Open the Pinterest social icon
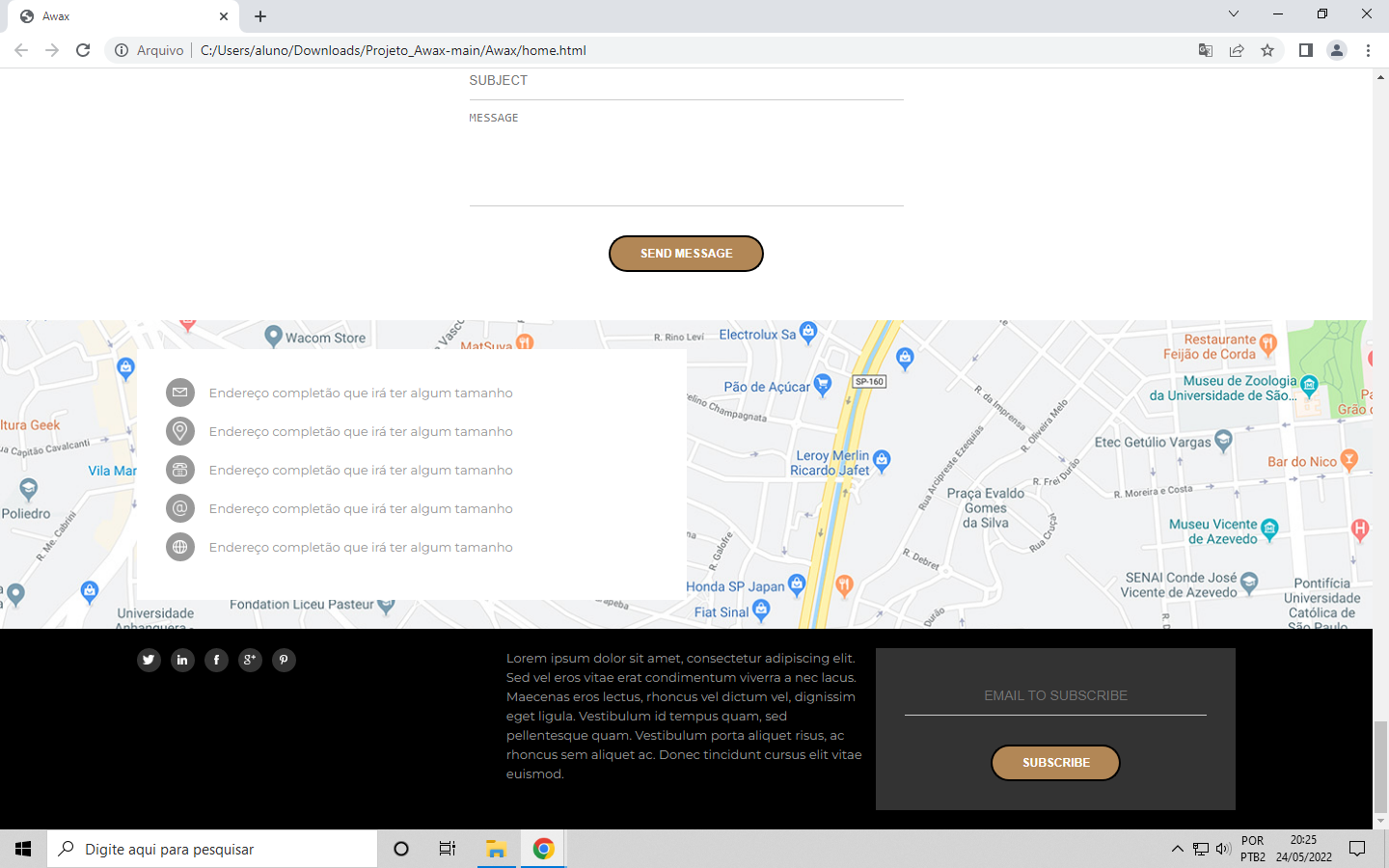The height and width of the screenshot is (868, 1389). [284, 660]
